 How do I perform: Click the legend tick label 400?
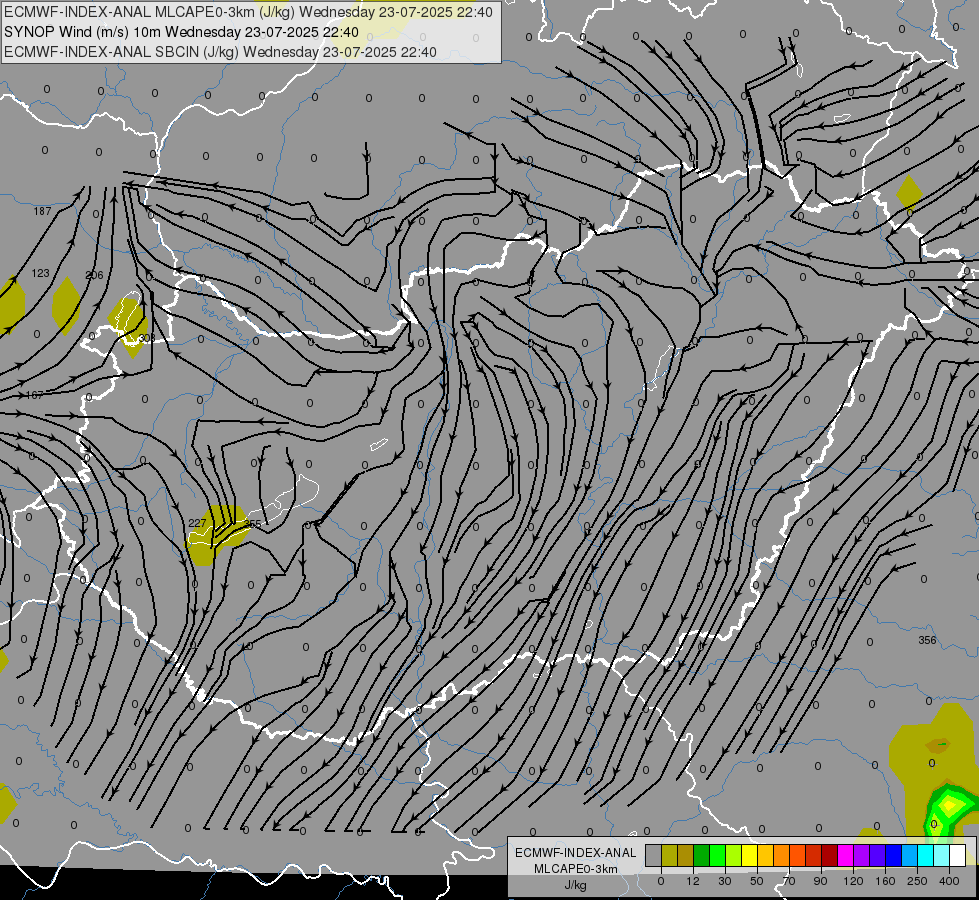[x=949, y=881]
